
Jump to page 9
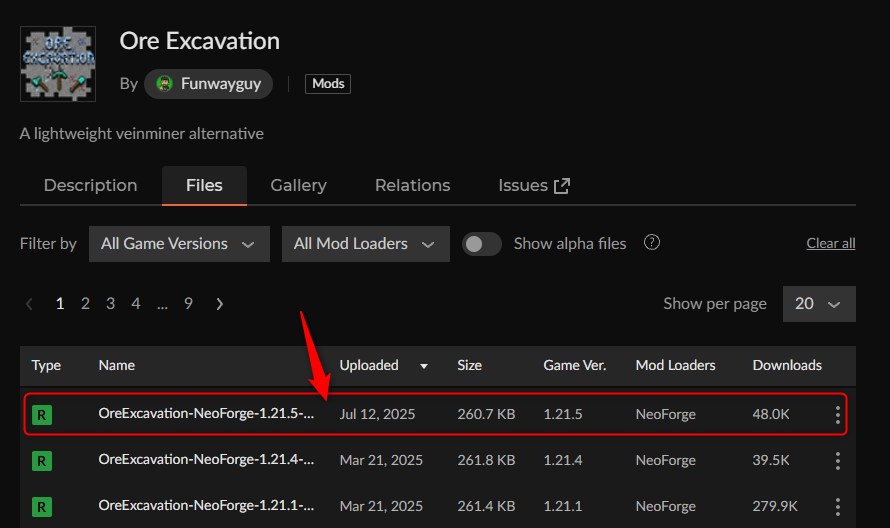tap(188, 304)
